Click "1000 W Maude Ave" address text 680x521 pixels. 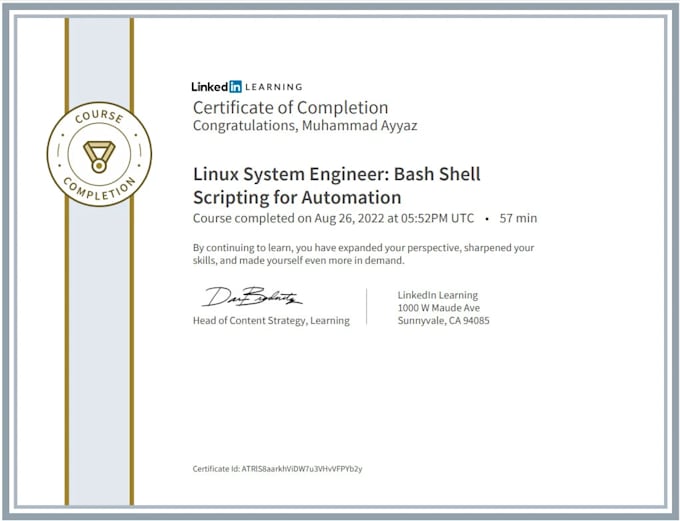(438, 308)
